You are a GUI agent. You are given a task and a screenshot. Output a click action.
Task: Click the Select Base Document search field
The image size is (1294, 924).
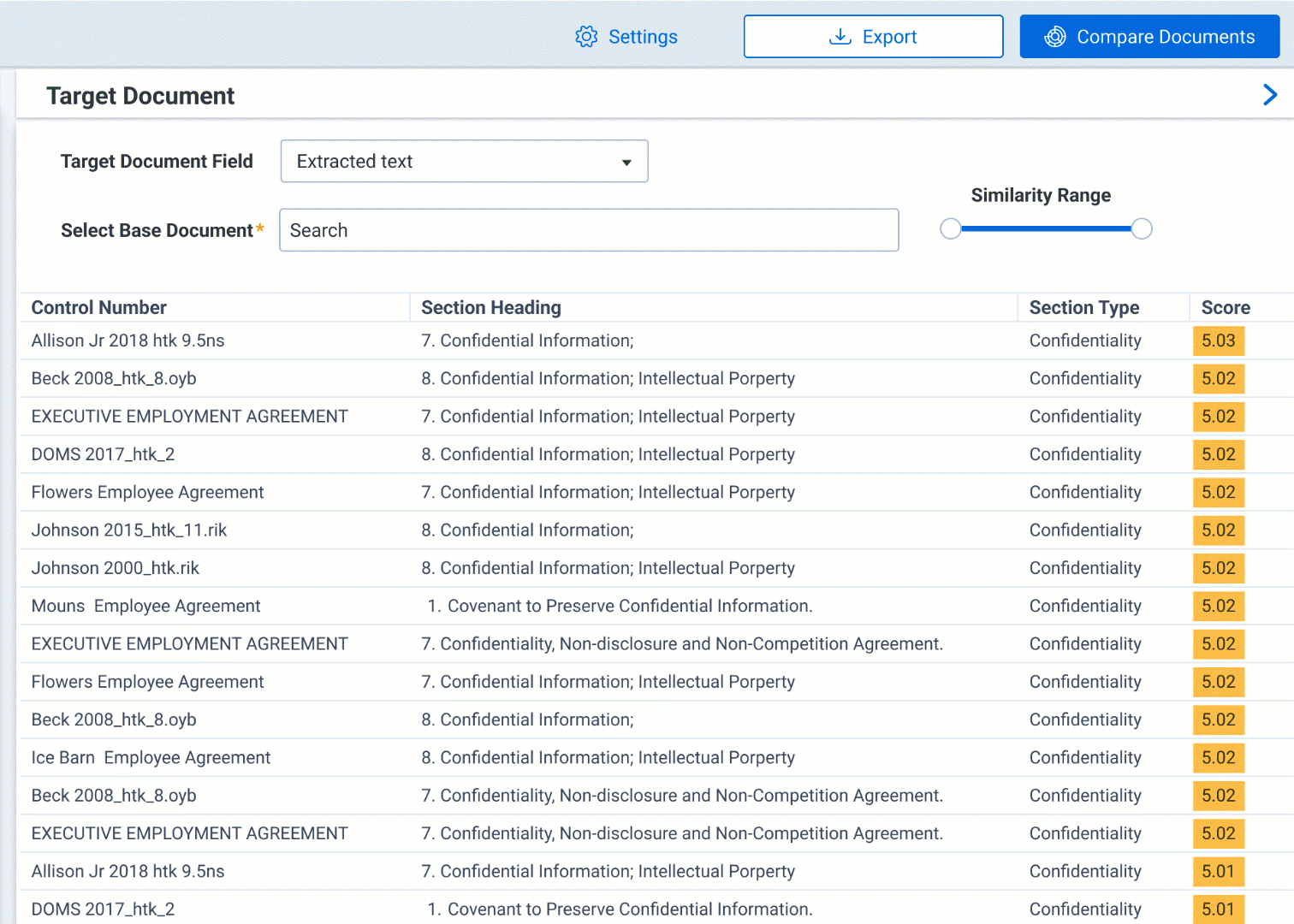(589, 230)
